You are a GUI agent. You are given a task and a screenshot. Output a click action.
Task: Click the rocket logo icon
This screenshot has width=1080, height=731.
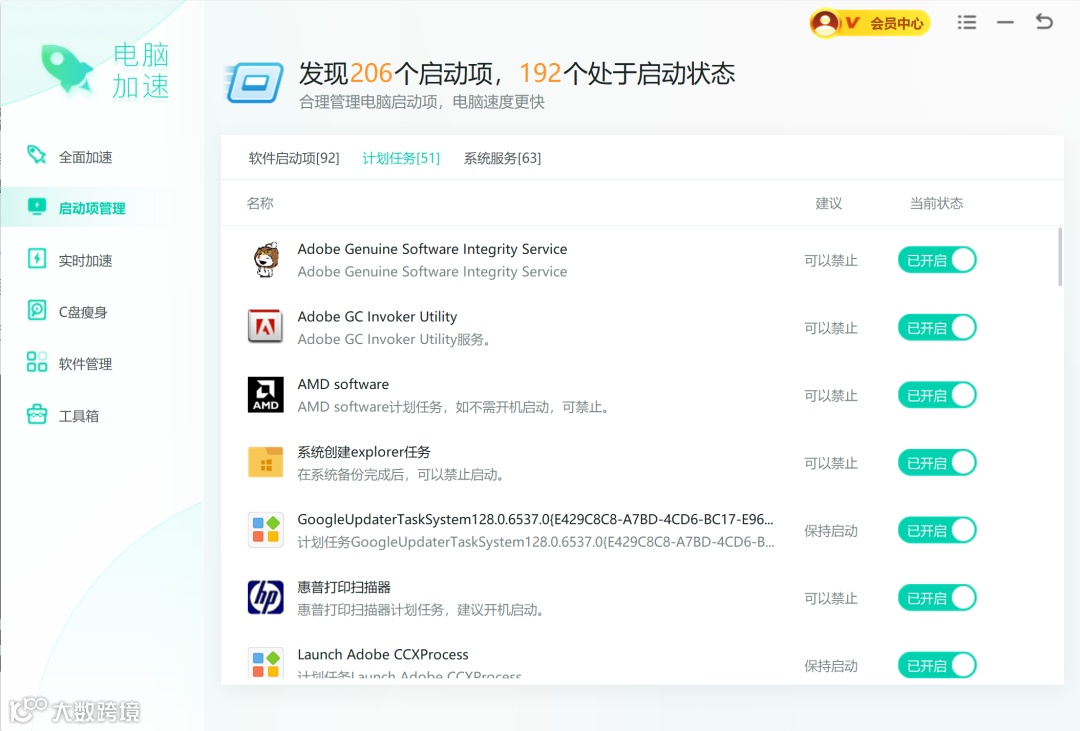click(x=67, y=69)
